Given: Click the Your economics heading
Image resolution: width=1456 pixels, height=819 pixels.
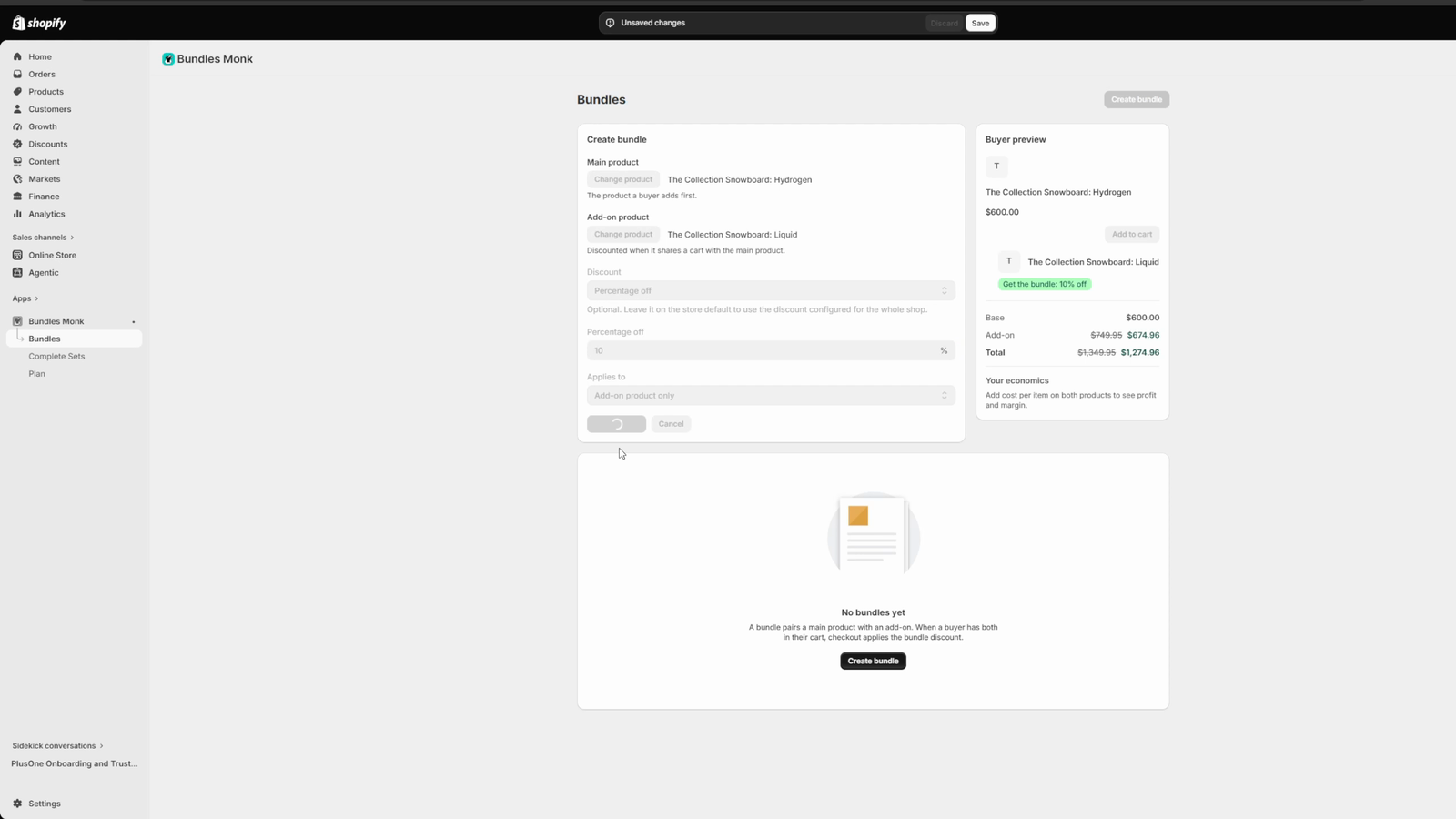Looking at the screenshot, I should 1016,380.
